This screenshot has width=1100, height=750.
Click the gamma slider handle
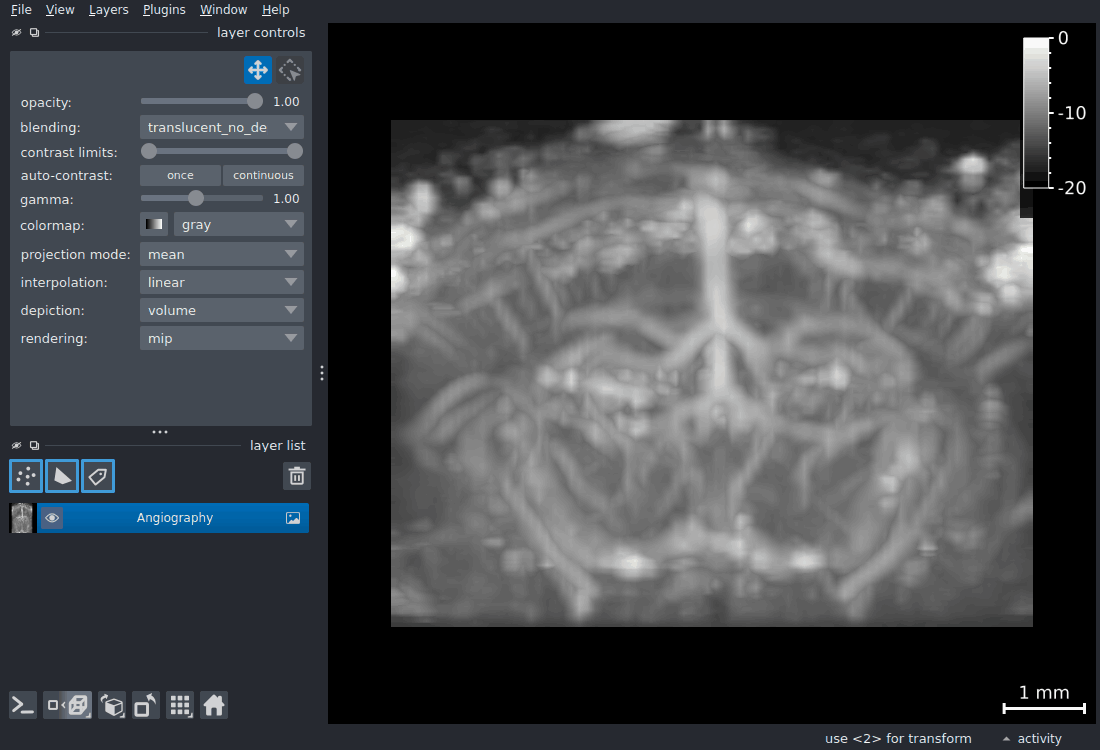196,199
